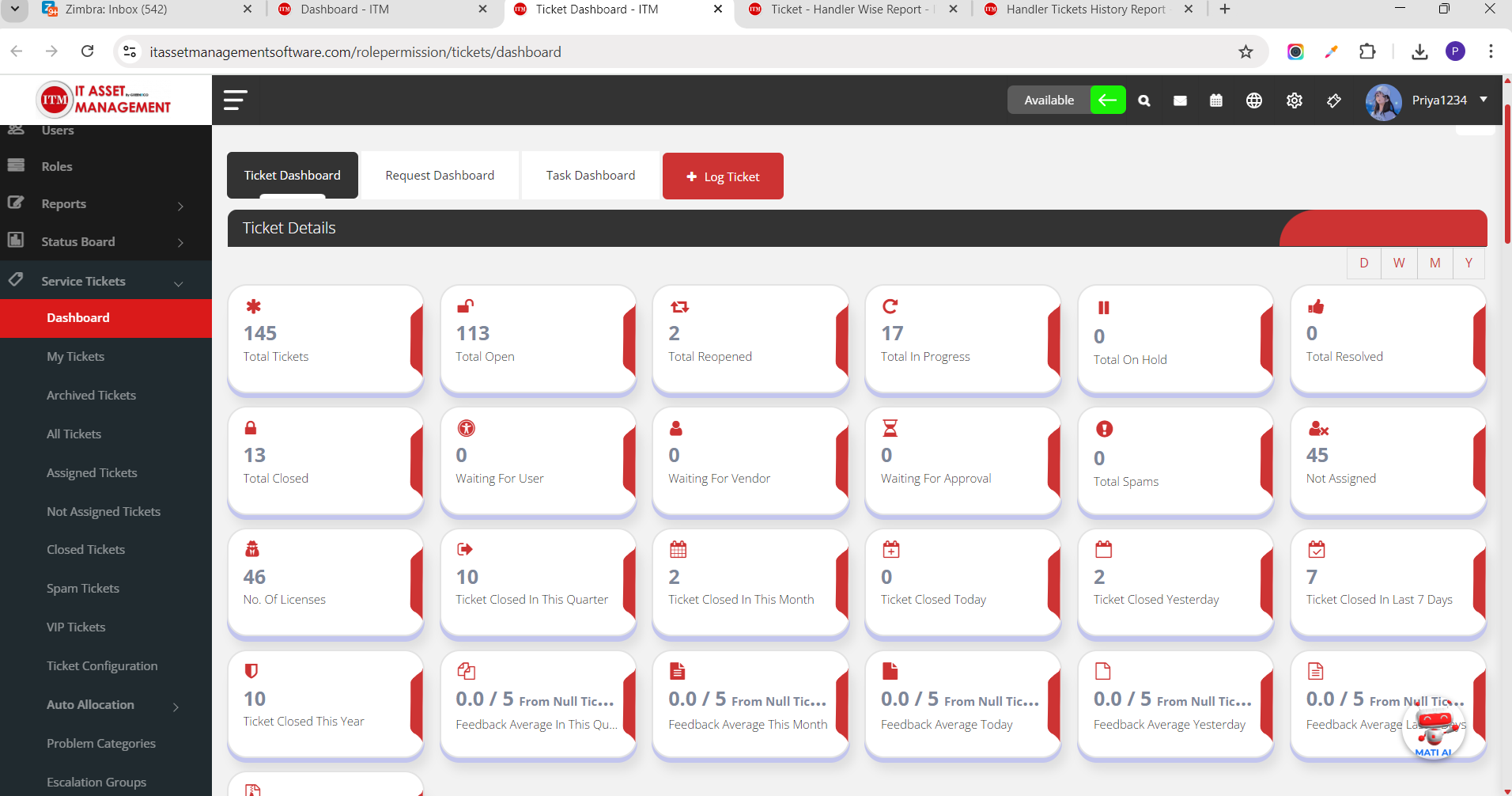This screenshot has height=796, width=1512.
Task: Open My Tickets in the sidebar
Action: pyautogui.click(x=74, y=356)
